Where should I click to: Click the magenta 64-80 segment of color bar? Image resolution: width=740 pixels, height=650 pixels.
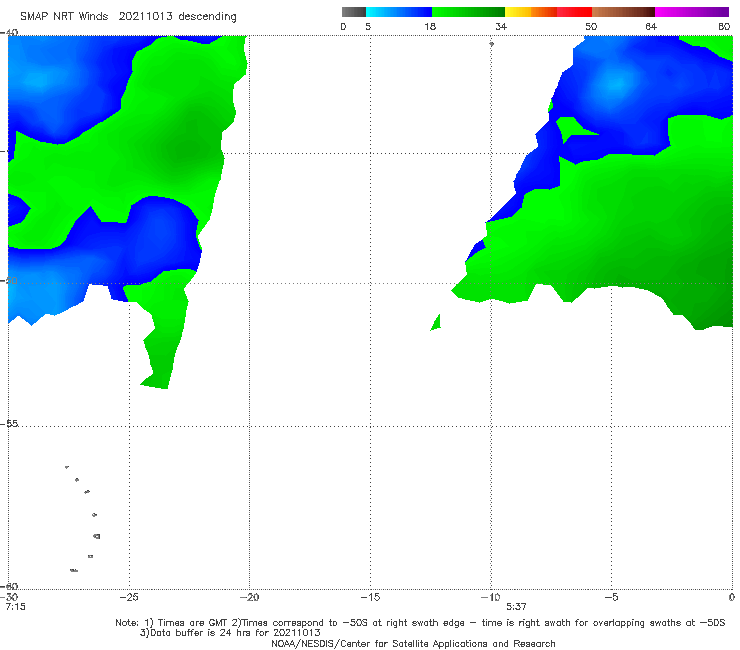[x=692, y=12]
